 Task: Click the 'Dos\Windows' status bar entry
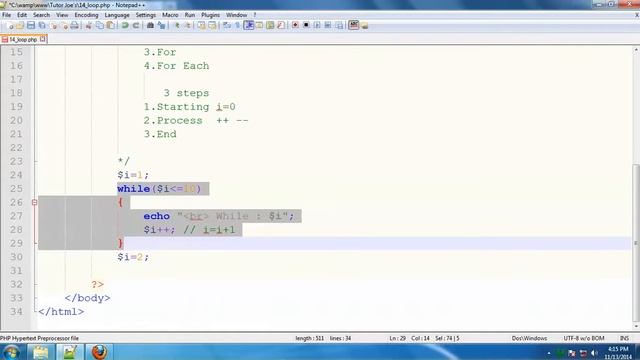click(x=529, y=338)
